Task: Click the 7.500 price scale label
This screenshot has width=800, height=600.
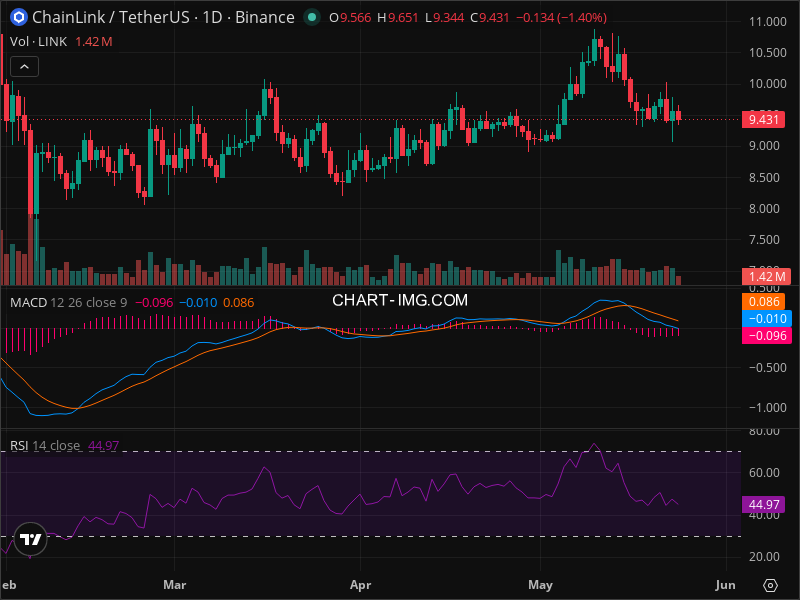Action: coord(764,240)
